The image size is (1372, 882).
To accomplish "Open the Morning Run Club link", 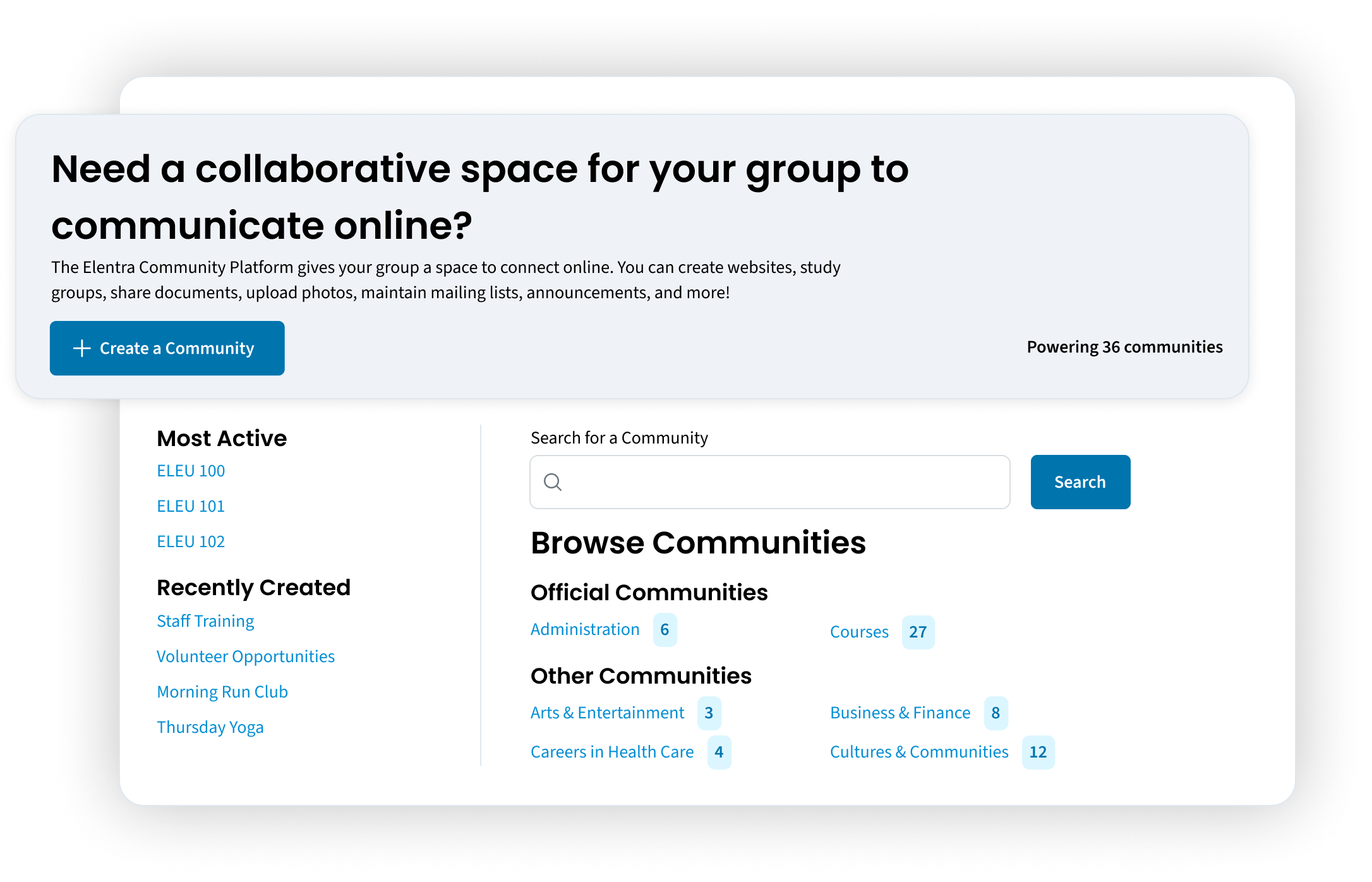I will (x=222, y=692).
